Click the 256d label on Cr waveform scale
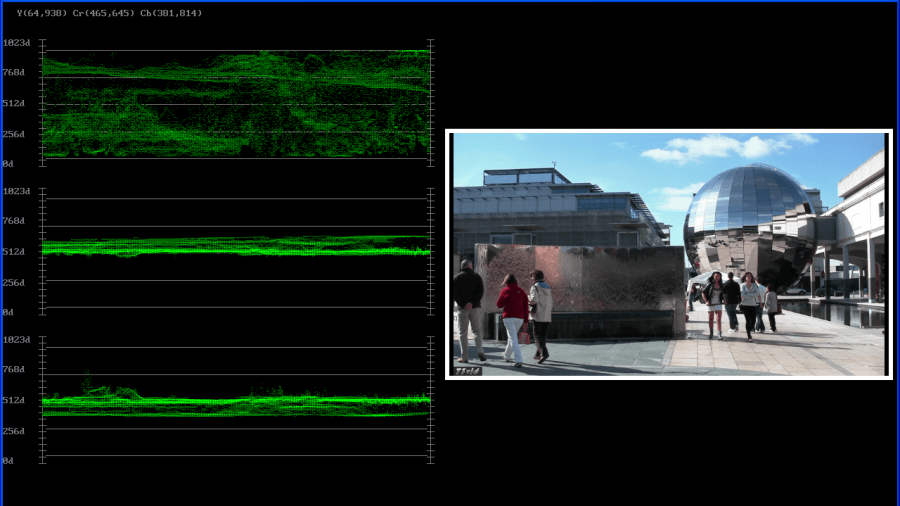The height and width of the screenshot is (506, 900). click(x=14, y=283)
